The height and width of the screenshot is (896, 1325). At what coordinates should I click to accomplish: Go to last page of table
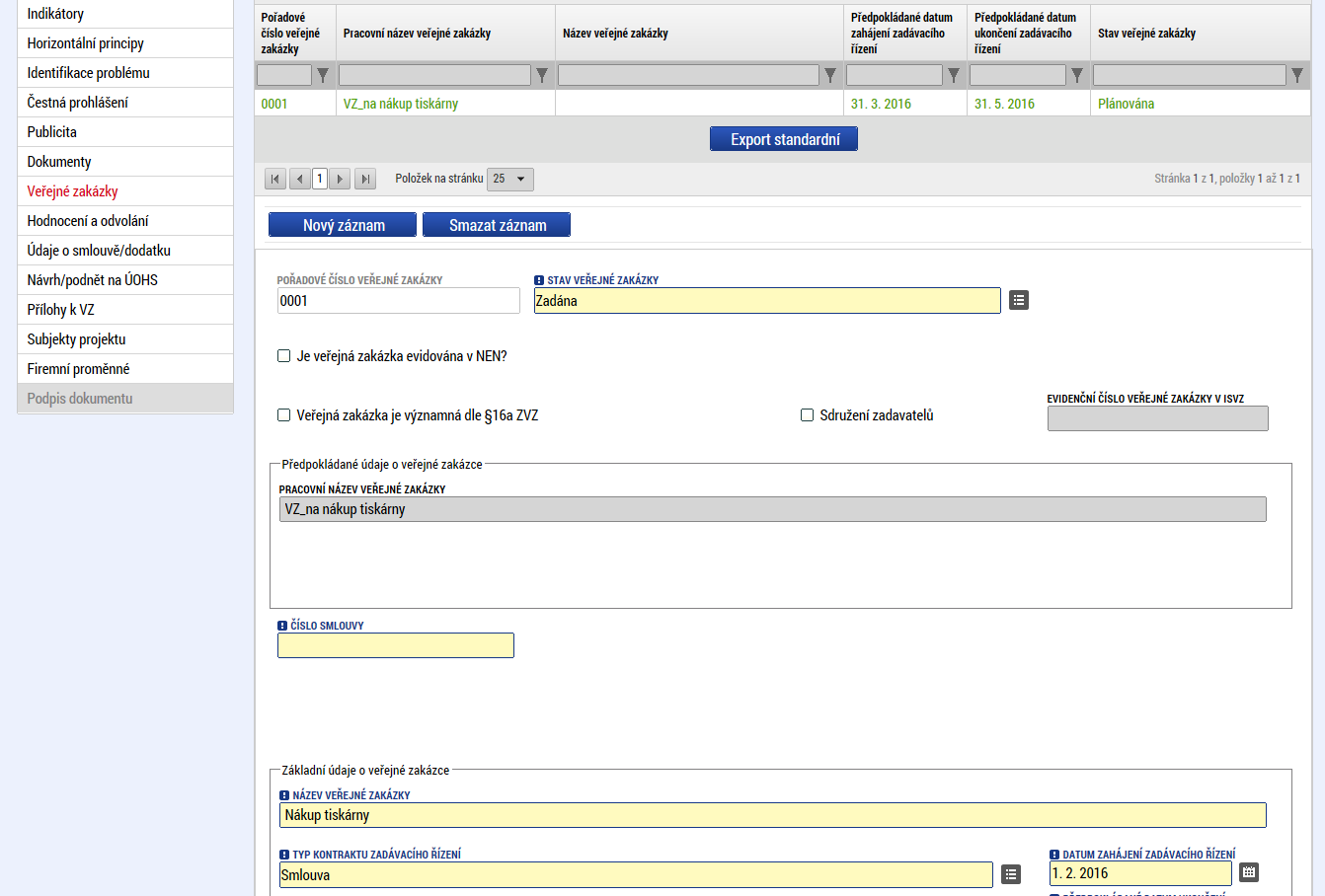(365, 179)
